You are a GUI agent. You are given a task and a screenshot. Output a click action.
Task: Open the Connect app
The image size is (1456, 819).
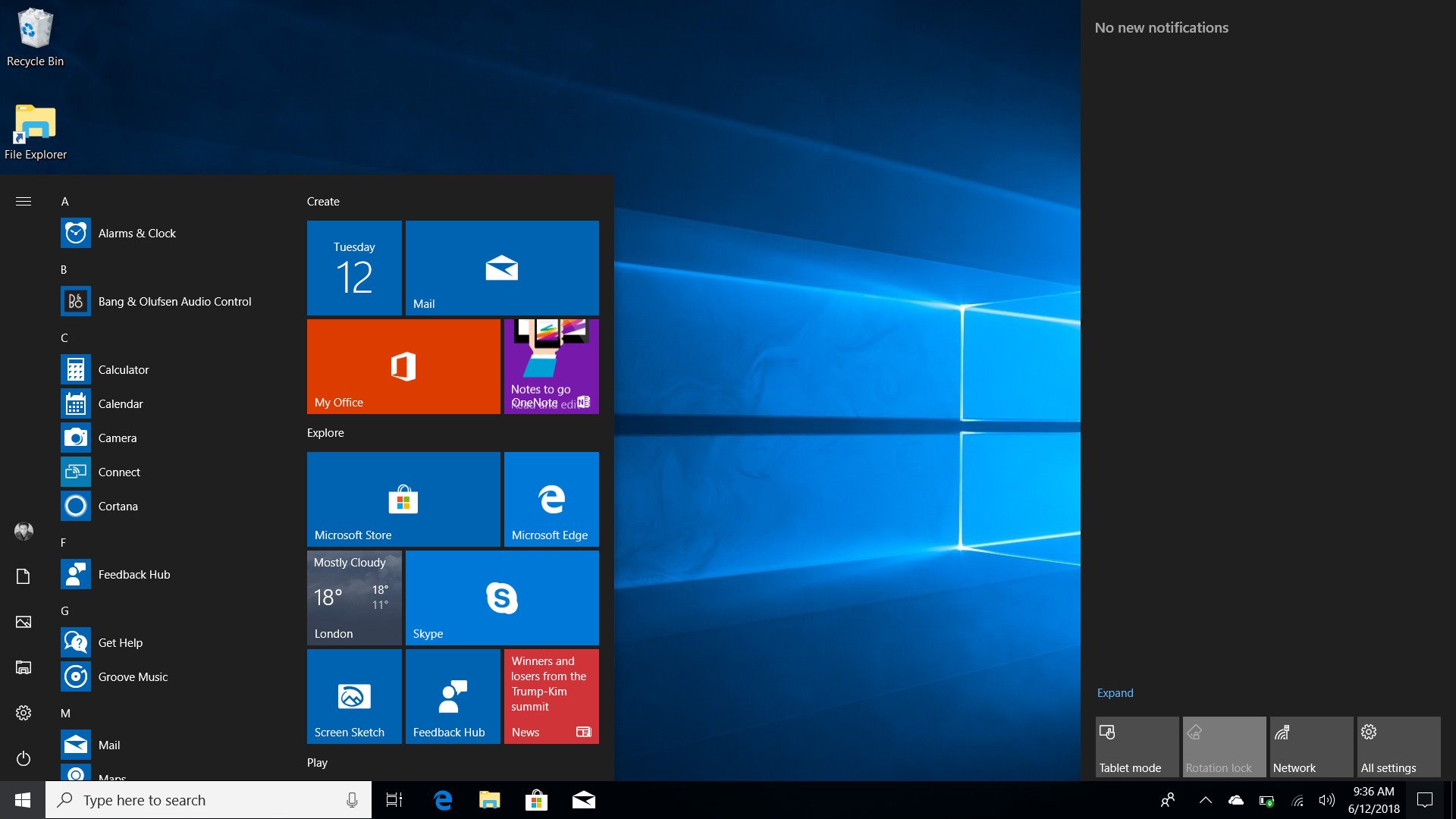(171, 472)
